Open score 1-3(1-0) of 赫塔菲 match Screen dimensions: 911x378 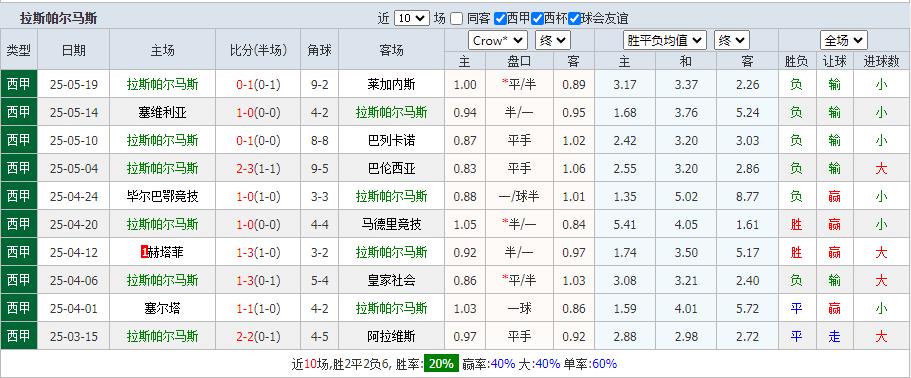[258, 252]
